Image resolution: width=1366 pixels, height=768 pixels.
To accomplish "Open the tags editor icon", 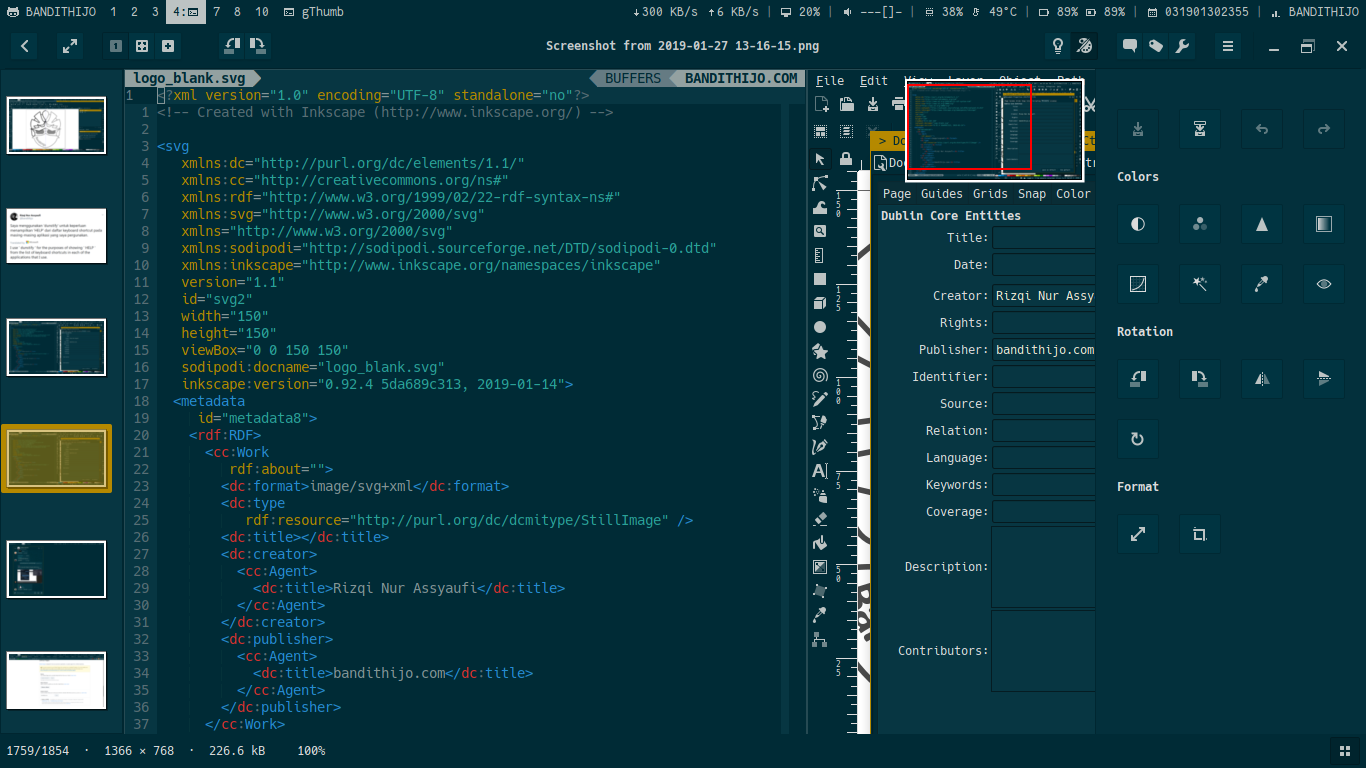I will point(1156,46).
